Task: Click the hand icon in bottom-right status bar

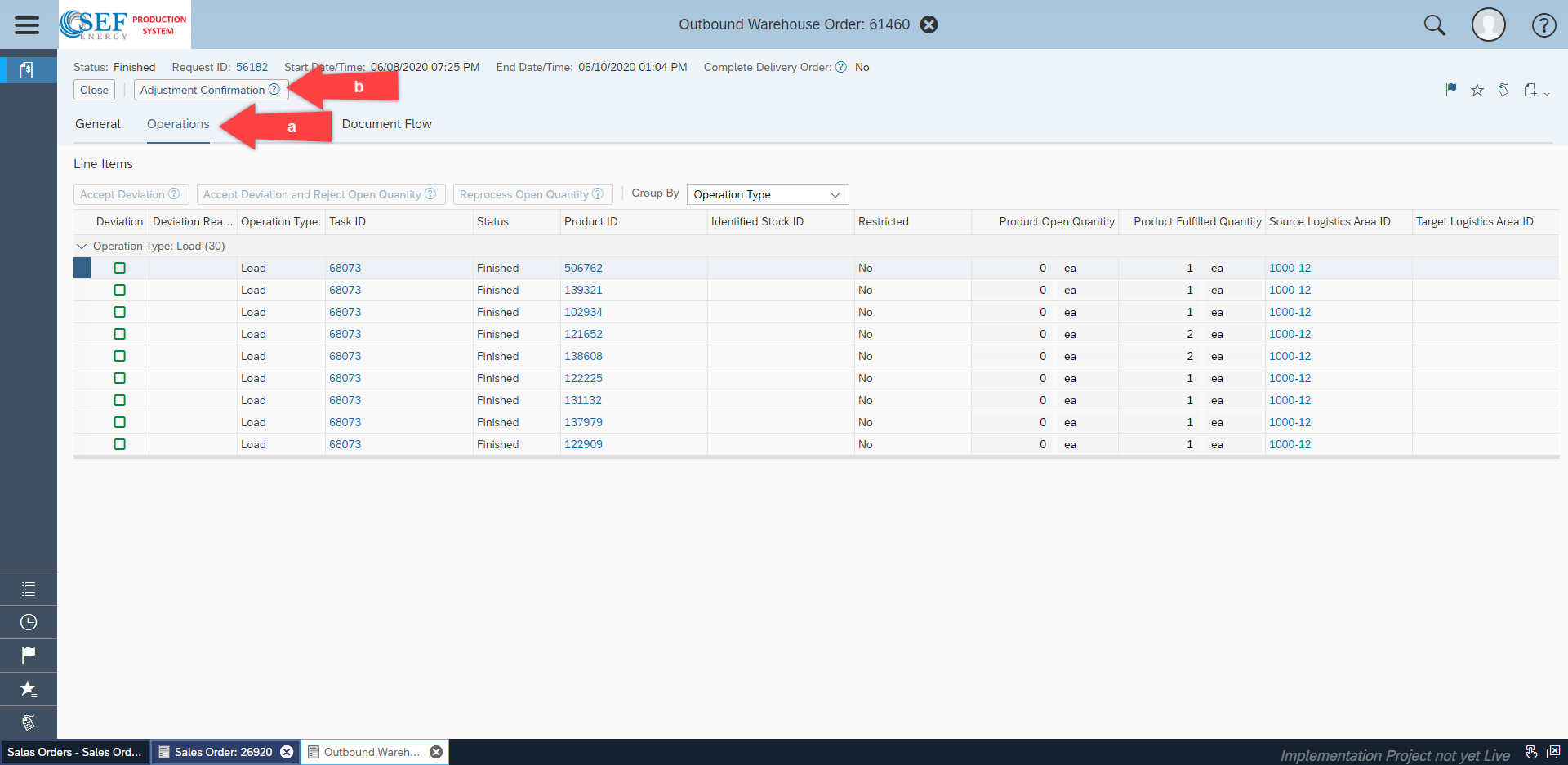Action: [x=1531, y=752]
